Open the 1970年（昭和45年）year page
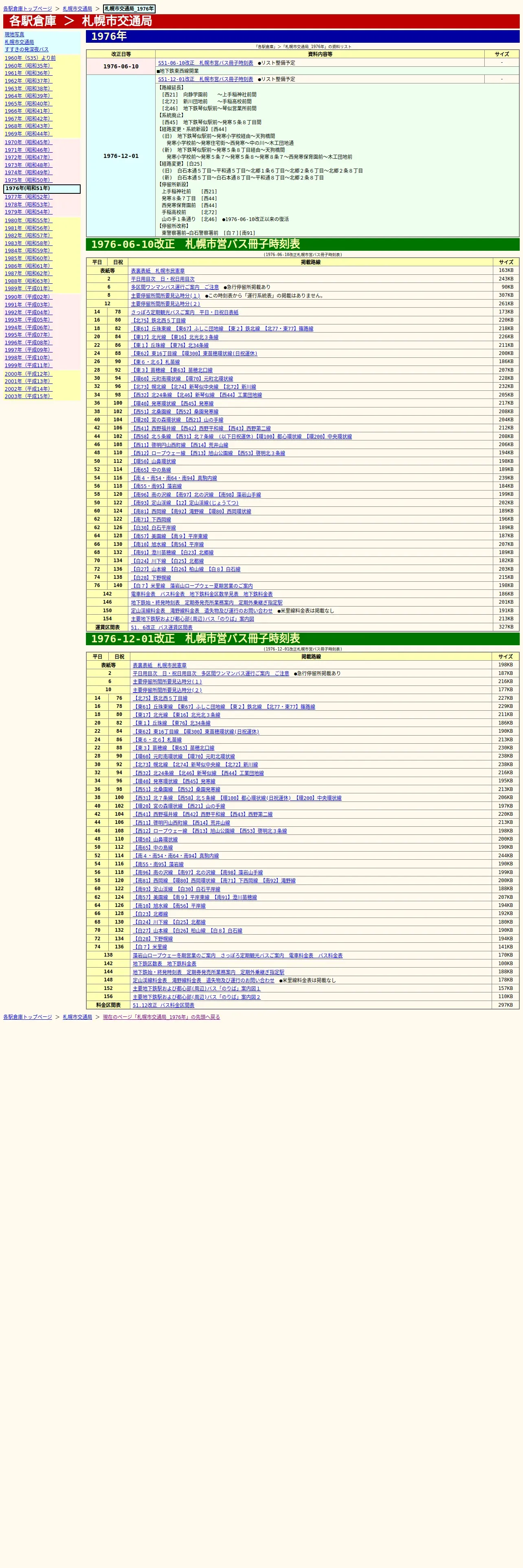523x1568 pixels. (x=29, y=142)
